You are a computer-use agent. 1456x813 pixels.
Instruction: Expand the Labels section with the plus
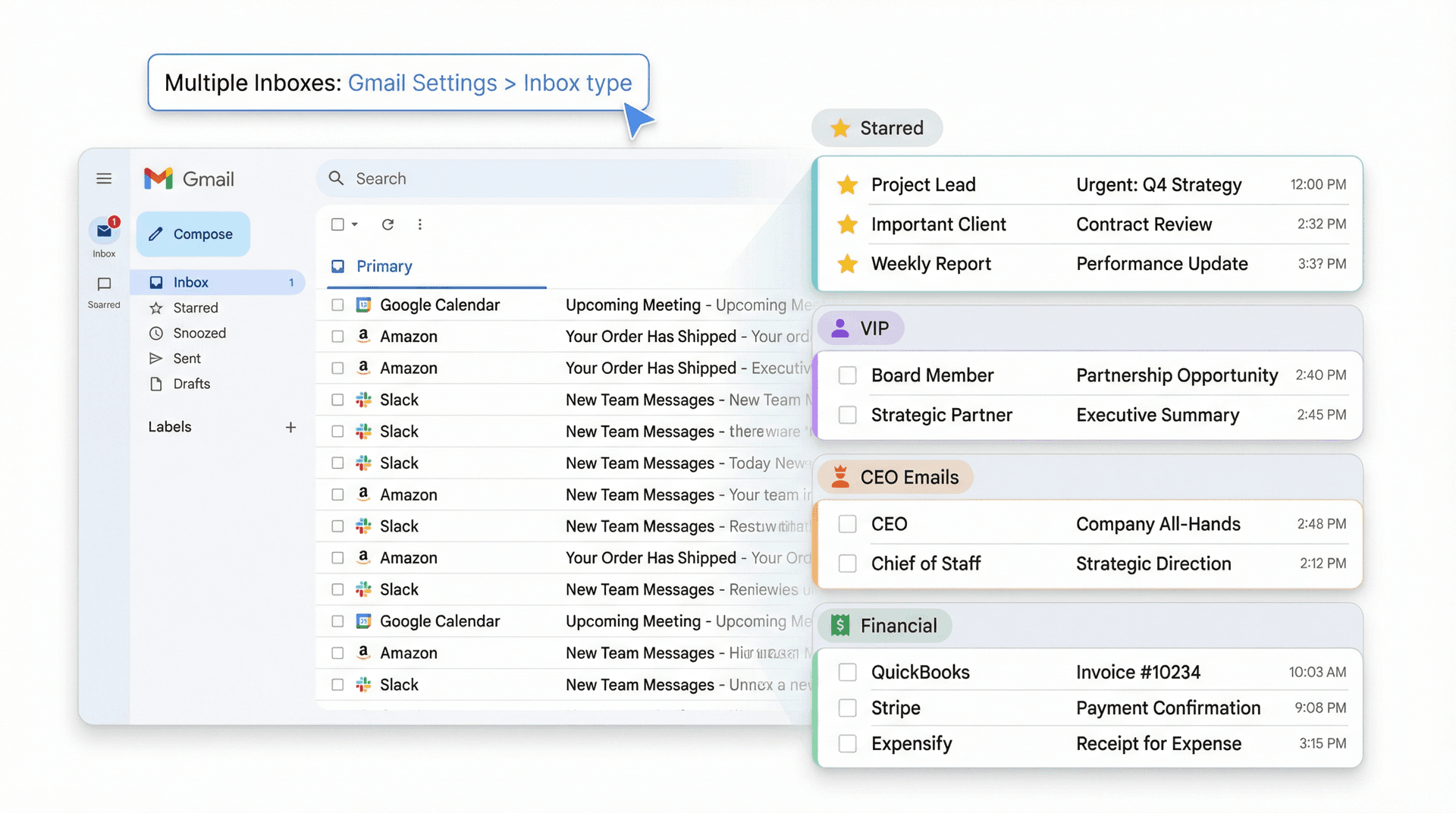coord(290,427)
